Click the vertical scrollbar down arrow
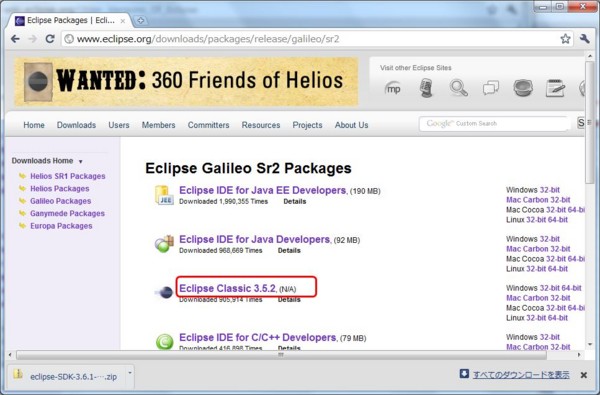The image size is (600, 395). pos(590,344)
